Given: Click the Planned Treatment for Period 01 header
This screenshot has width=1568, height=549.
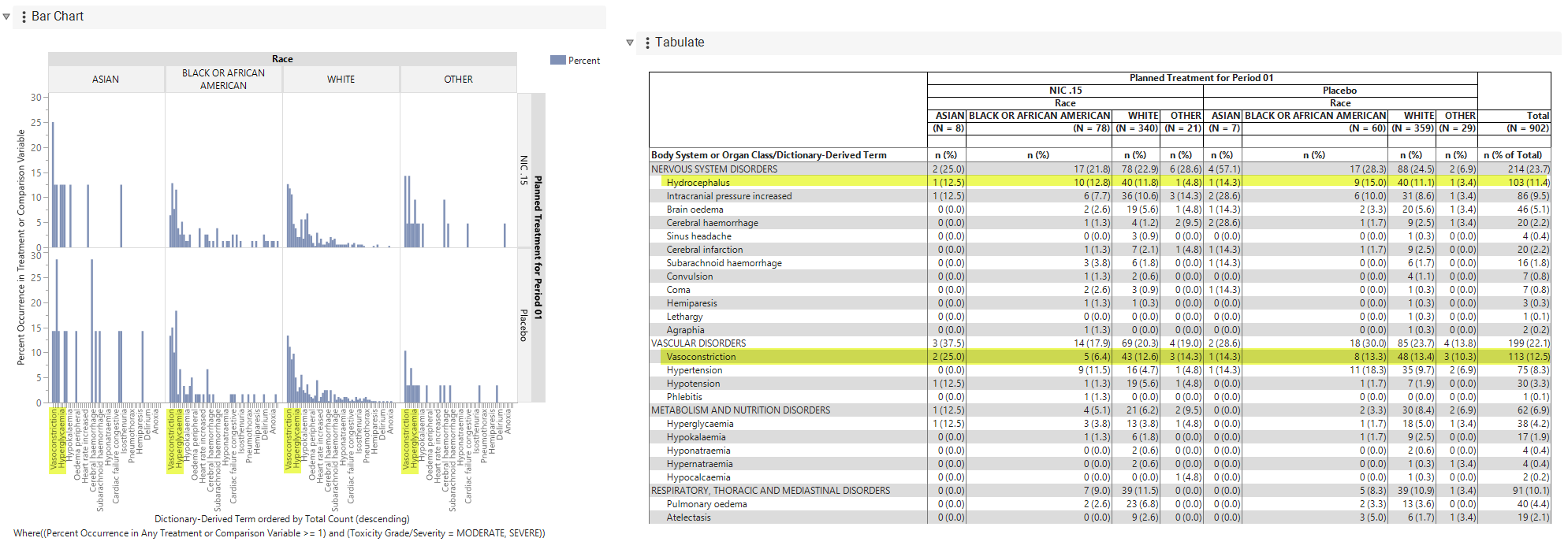Looking at the screenshot, I should click(1201, 78).
